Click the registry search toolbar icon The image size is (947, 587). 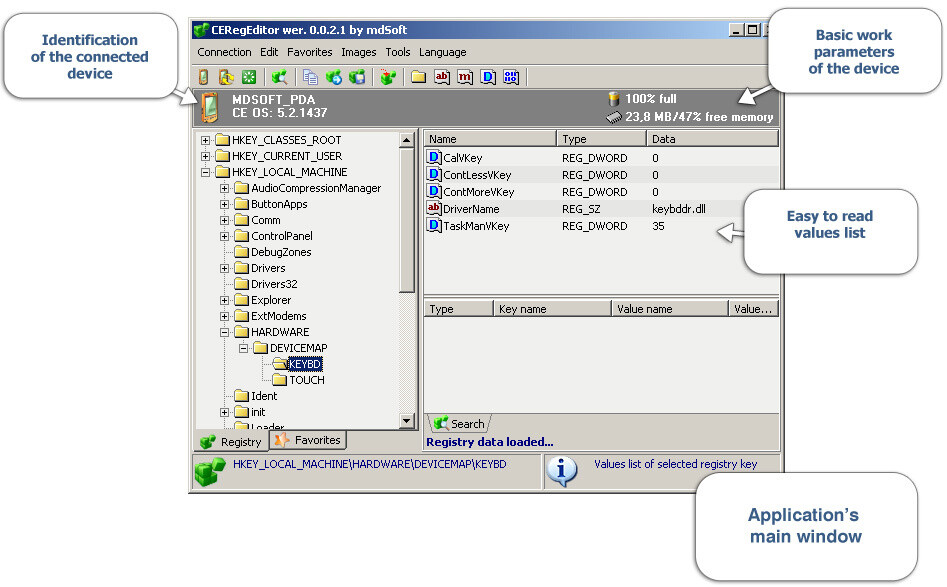[x=279, y=77]
